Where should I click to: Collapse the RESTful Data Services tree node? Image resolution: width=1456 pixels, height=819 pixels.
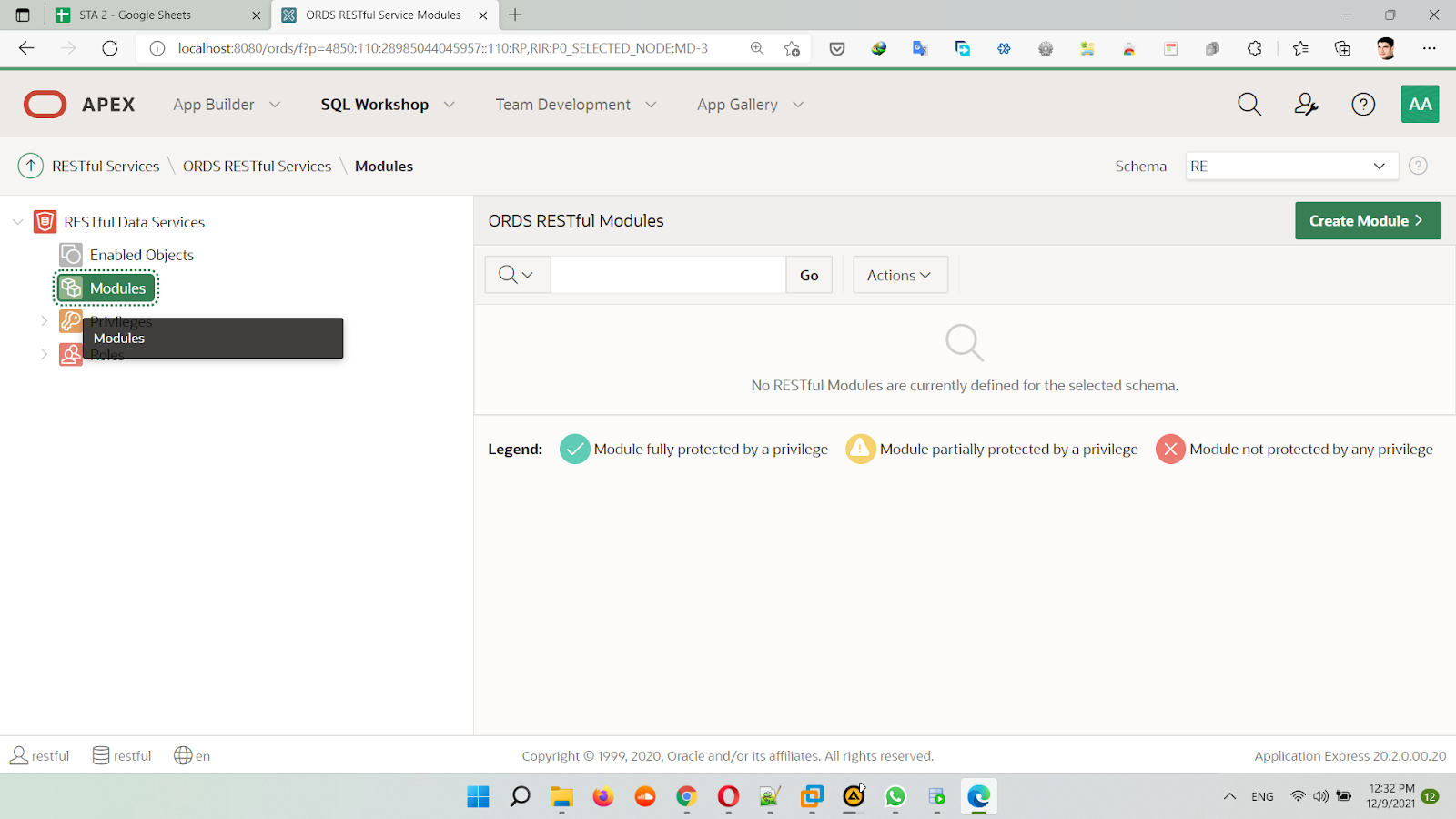(x=17, y=222)
